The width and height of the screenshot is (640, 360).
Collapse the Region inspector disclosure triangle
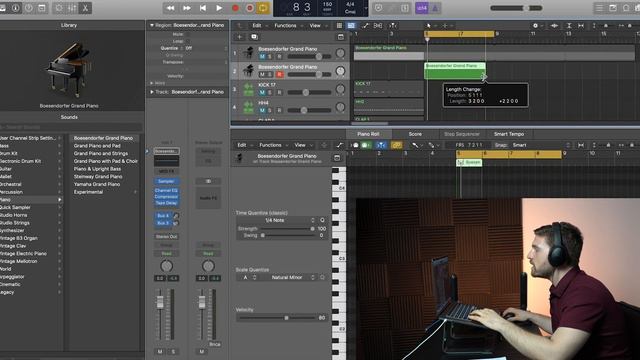pyautogui.click(x=151, y=25)
